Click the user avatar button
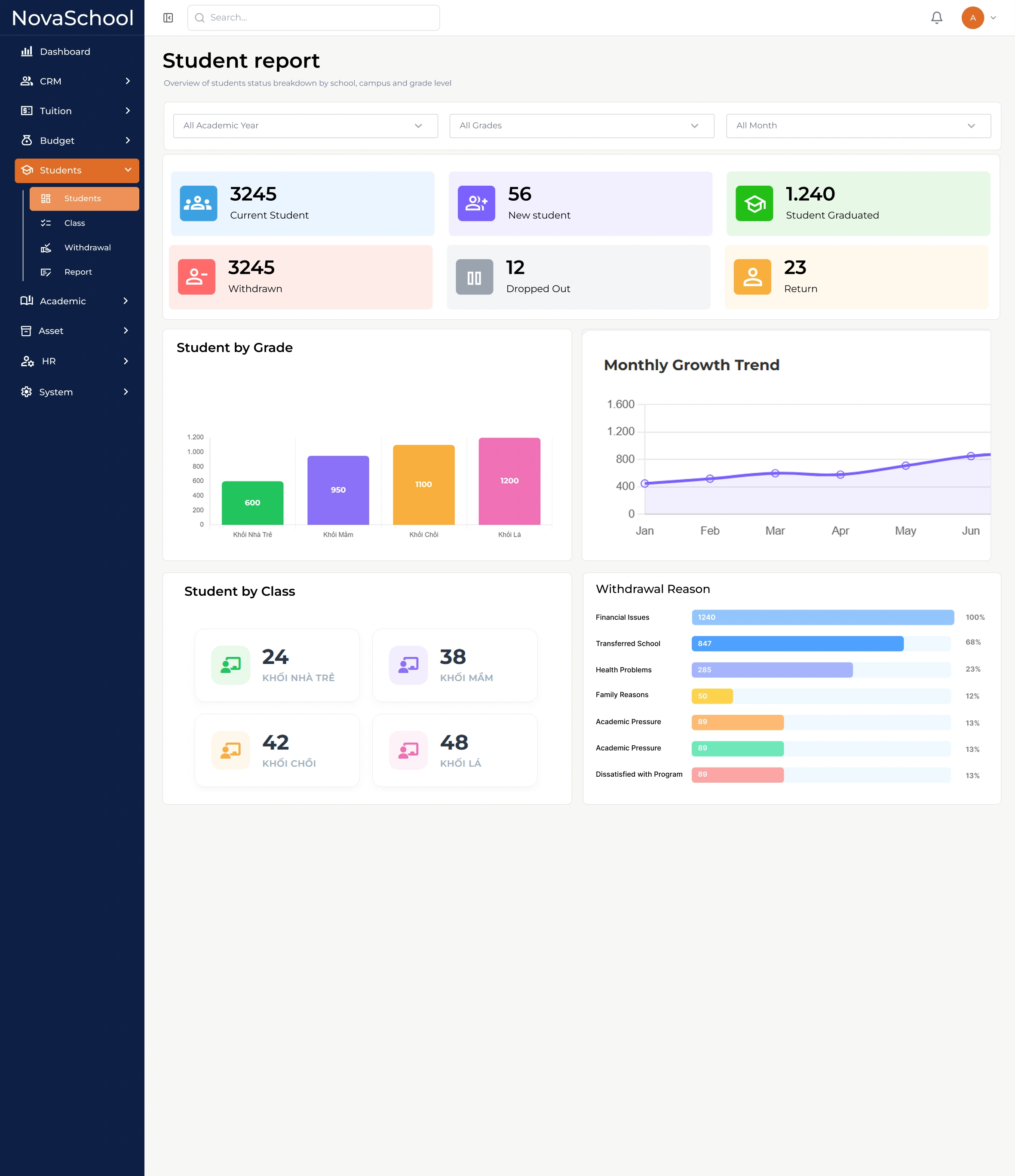 coord(972,18)
